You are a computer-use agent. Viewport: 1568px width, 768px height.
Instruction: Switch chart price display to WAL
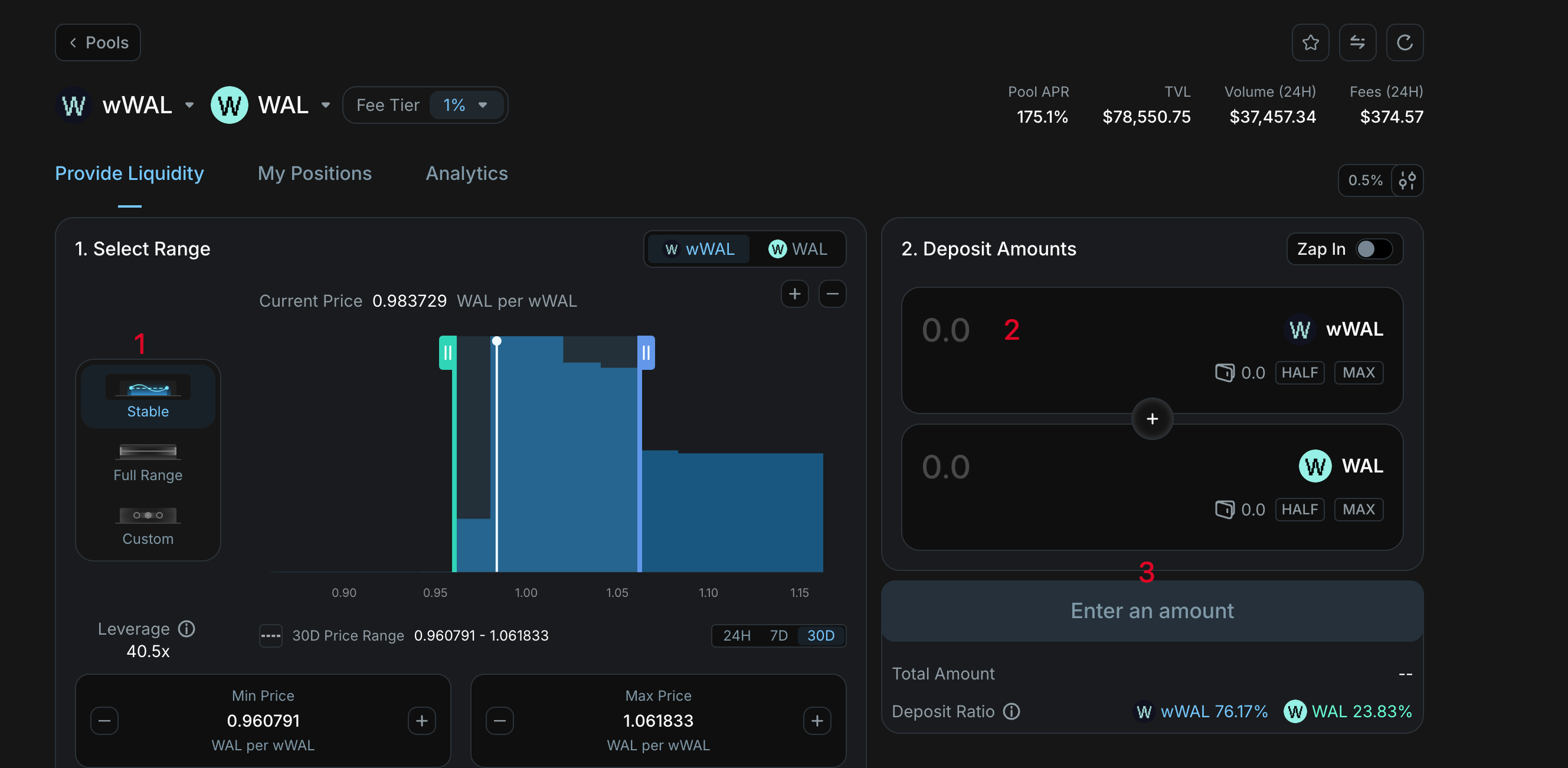797,249
